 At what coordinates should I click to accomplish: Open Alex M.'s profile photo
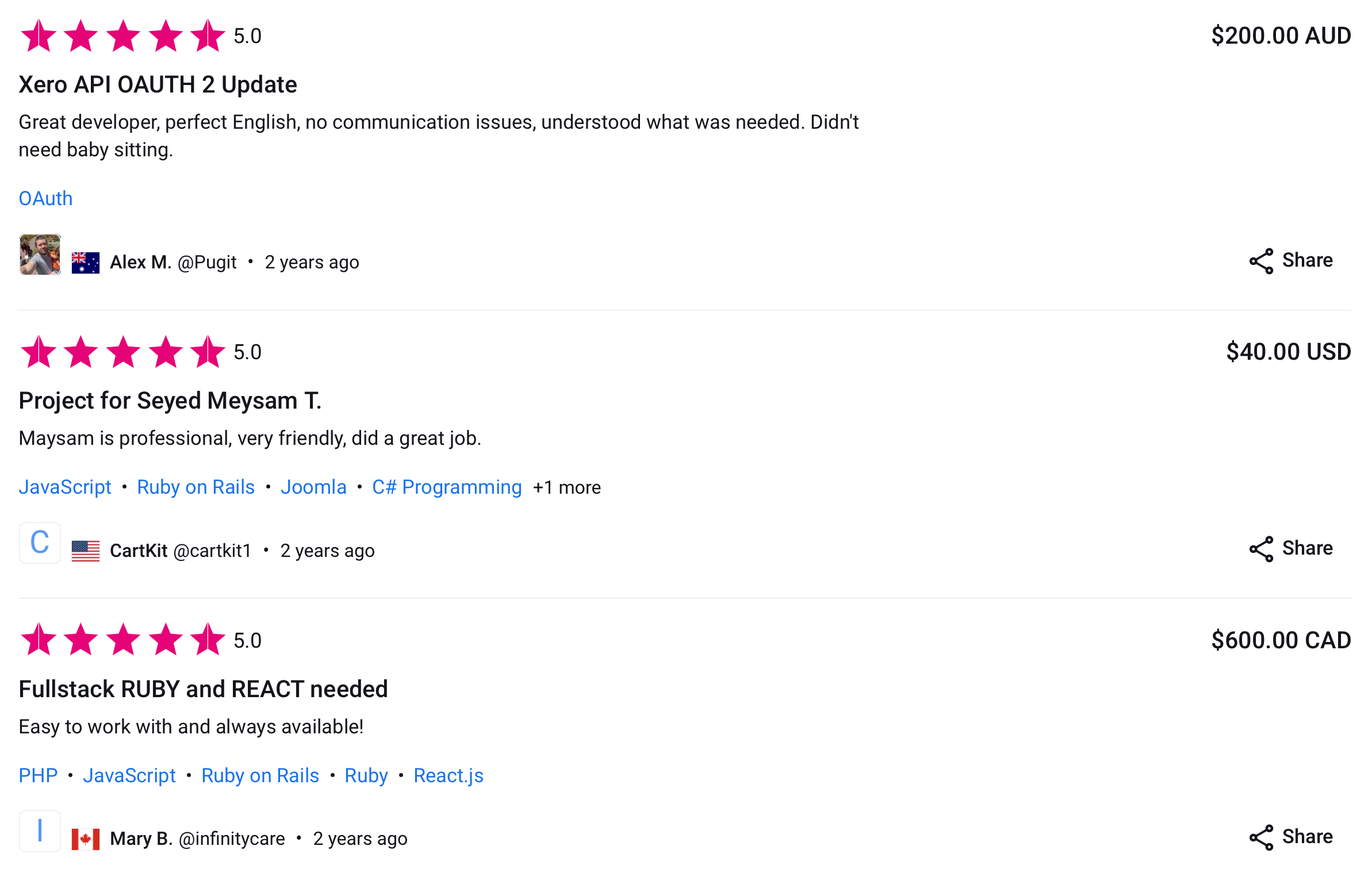click(x=40, y=254)
